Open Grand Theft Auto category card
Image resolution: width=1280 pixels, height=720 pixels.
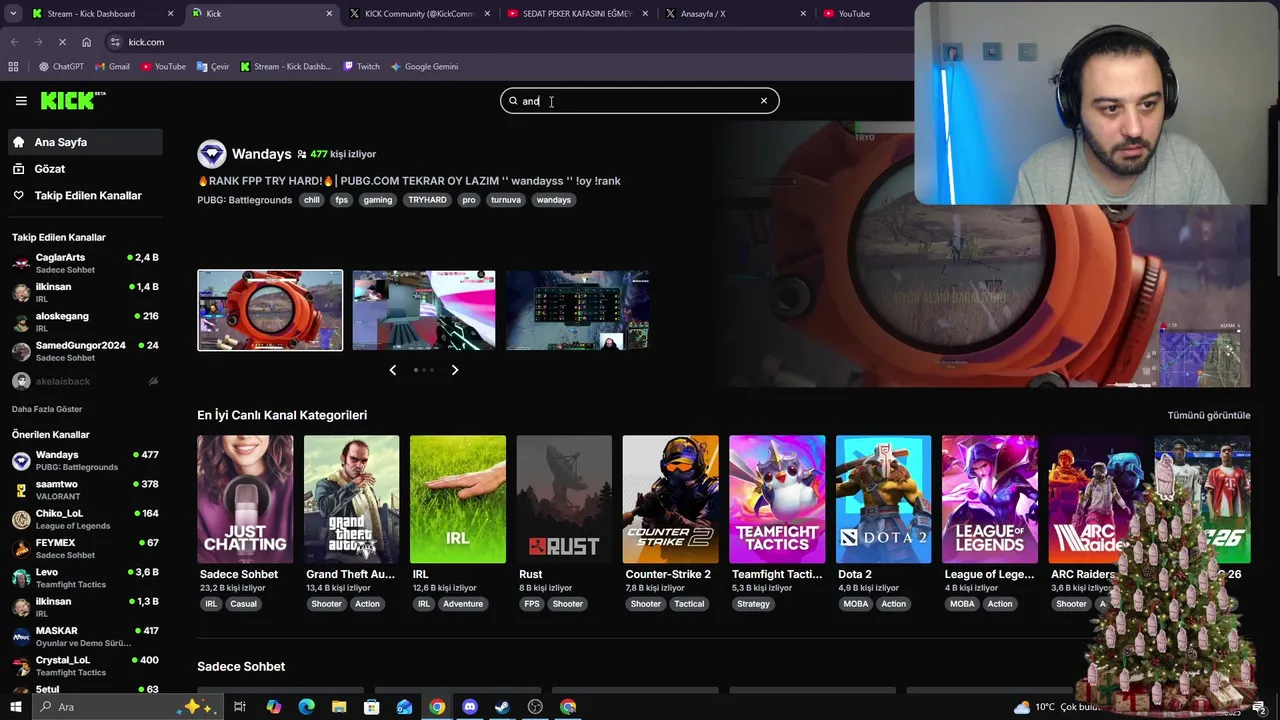click(x=351, y=499)
